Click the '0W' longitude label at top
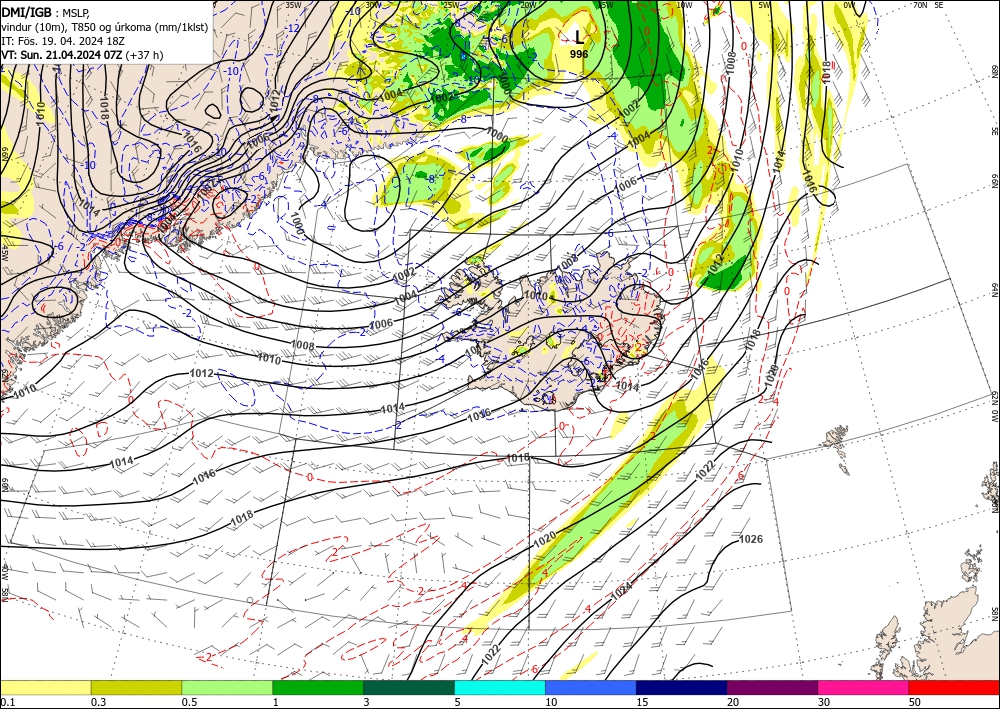This screenshot has height=709, width=1000. [849, 5]
